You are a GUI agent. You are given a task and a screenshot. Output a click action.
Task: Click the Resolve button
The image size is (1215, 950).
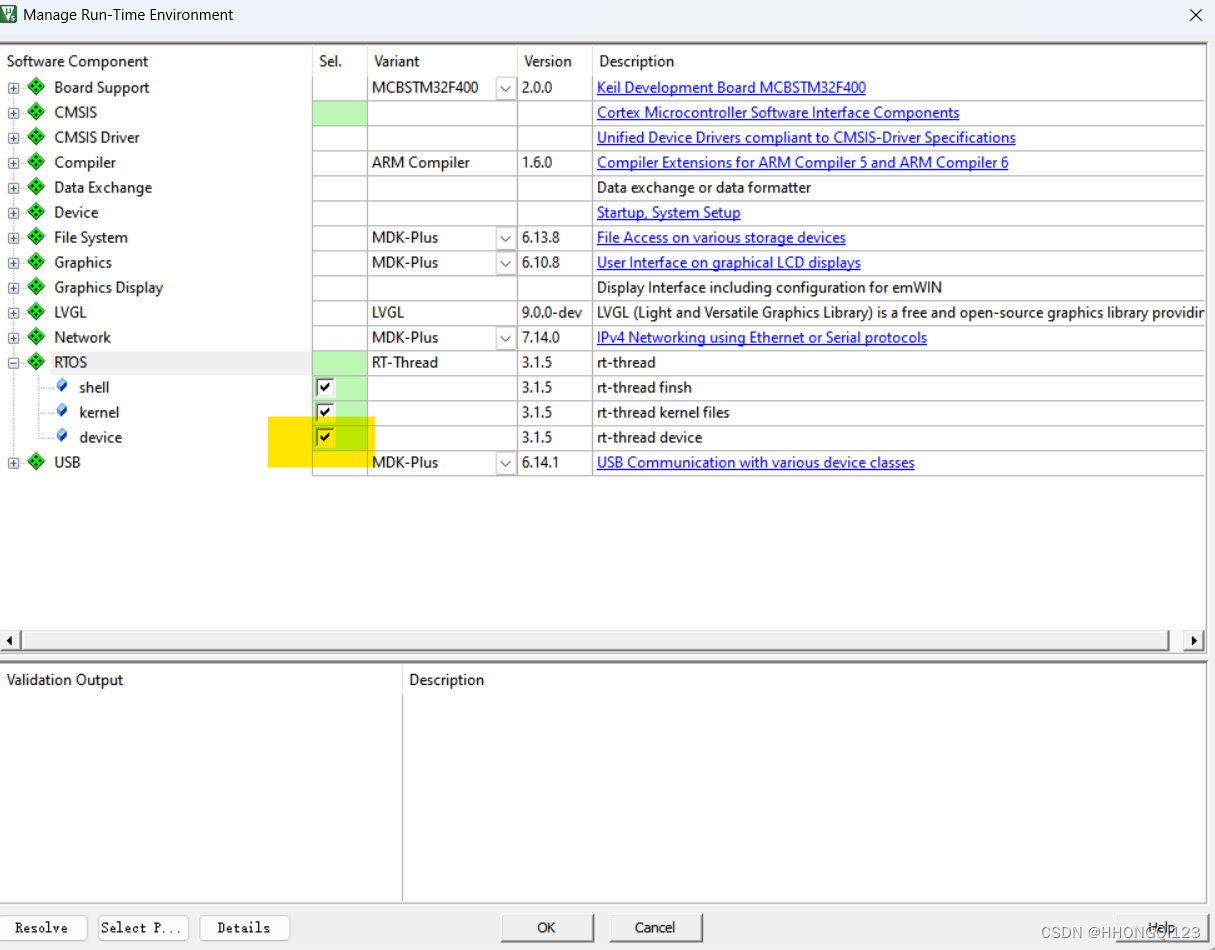click(43, 928)
